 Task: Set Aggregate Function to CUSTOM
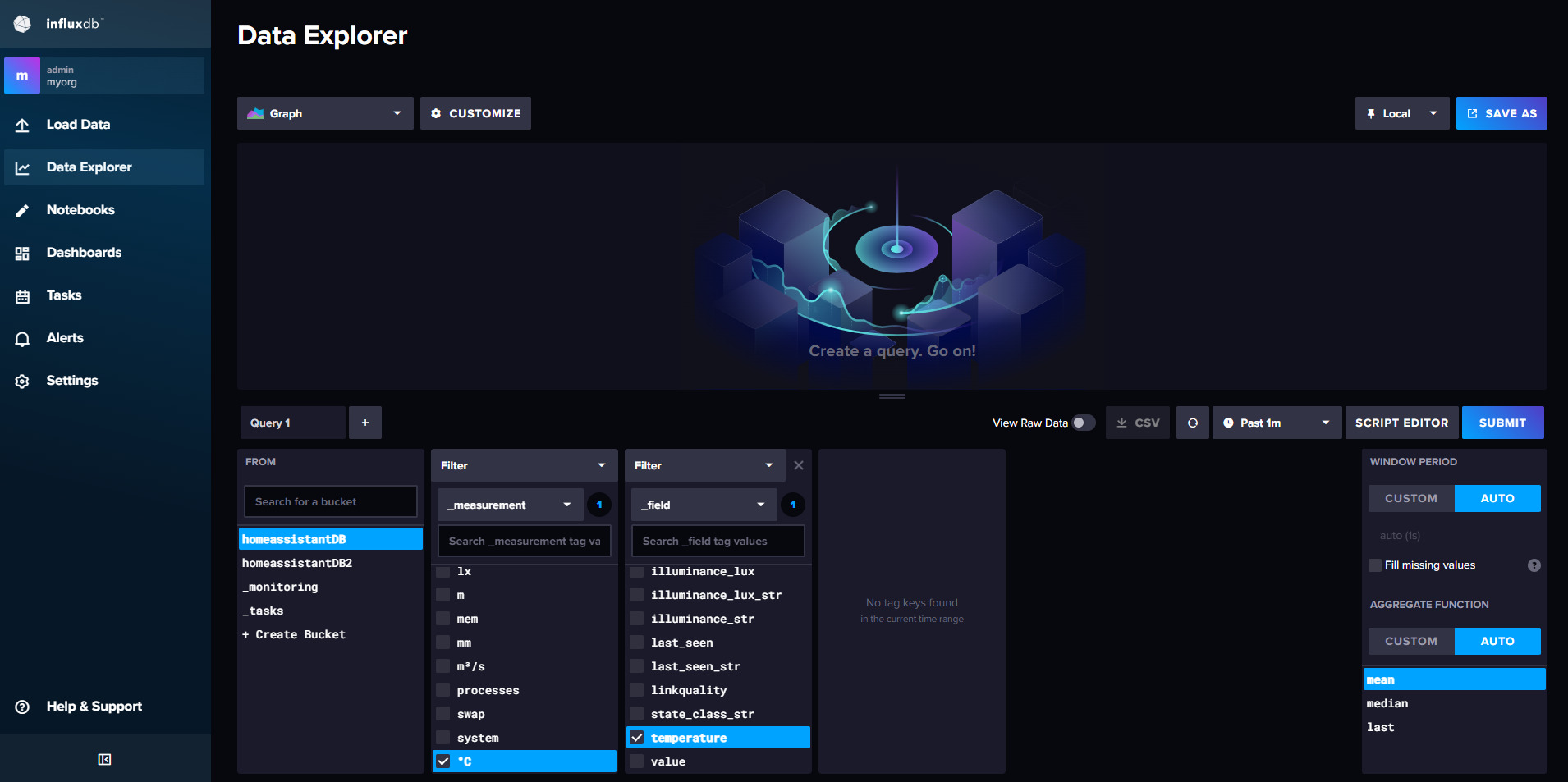click(1411, 641)
